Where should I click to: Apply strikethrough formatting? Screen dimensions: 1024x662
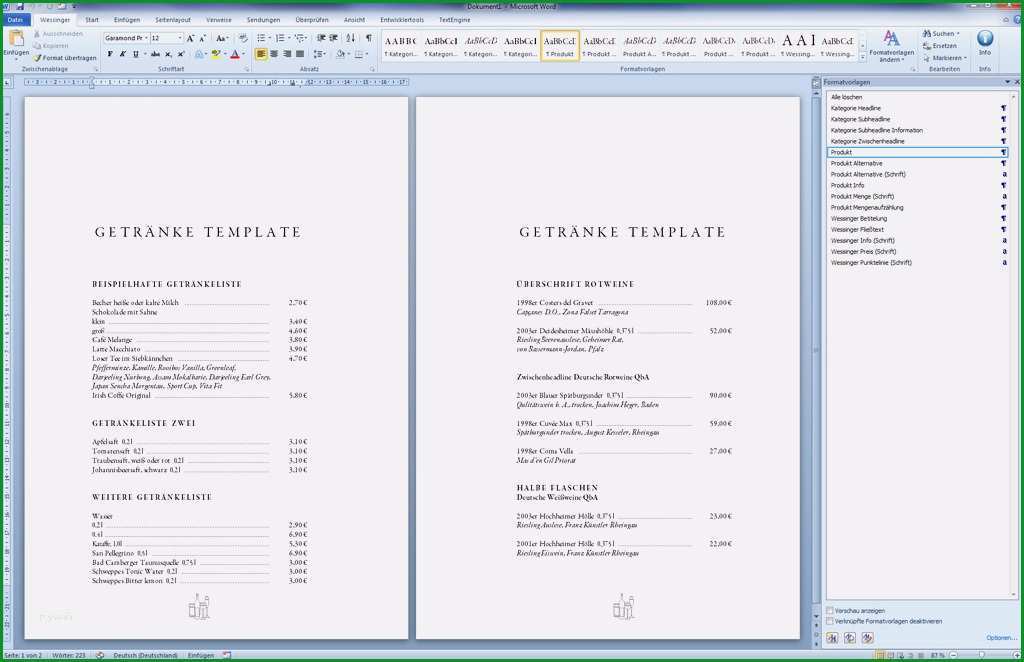pyautogui.click(x=155, y=54)
